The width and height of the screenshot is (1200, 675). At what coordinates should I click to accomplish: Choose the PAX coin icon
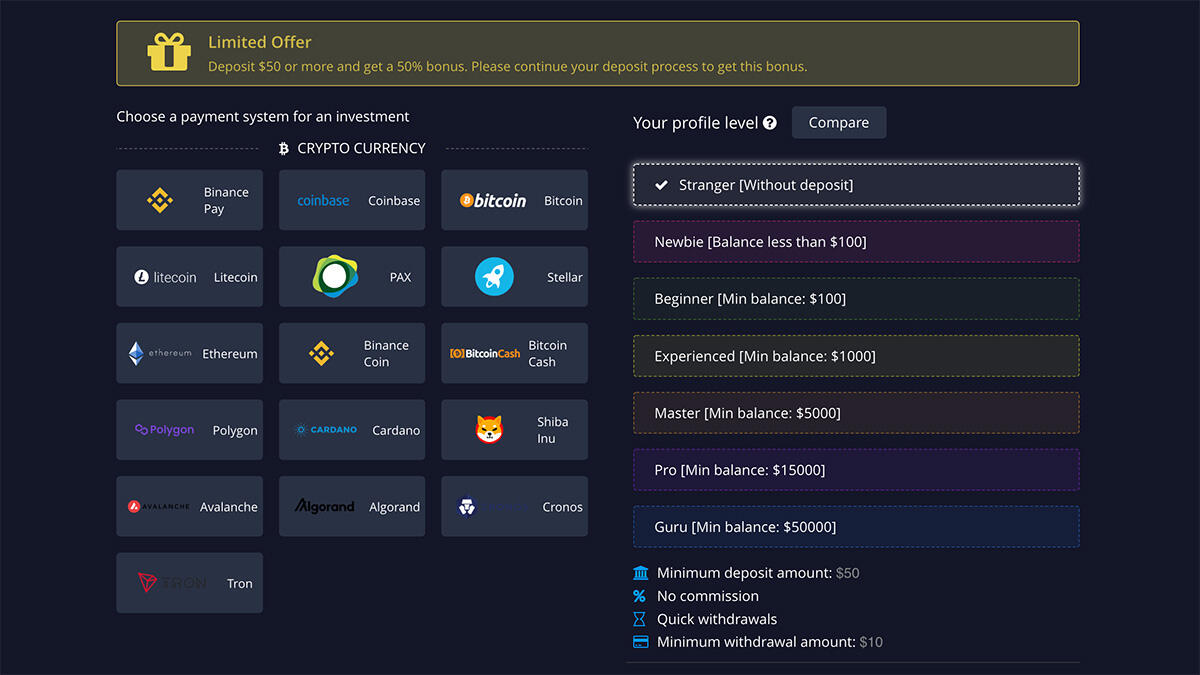[334, 277]
